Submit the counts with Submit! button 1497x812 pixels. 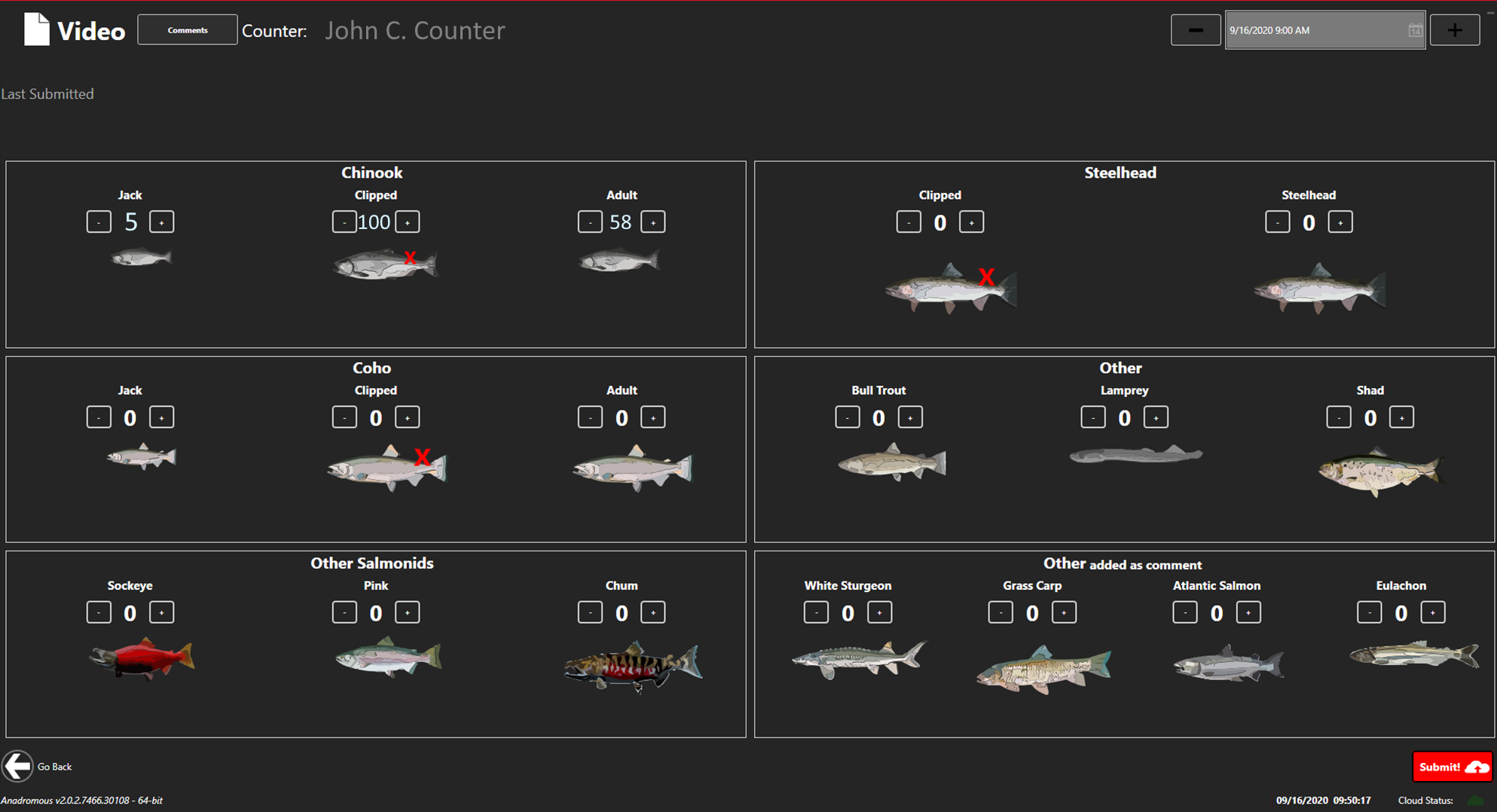[1452, 767]
